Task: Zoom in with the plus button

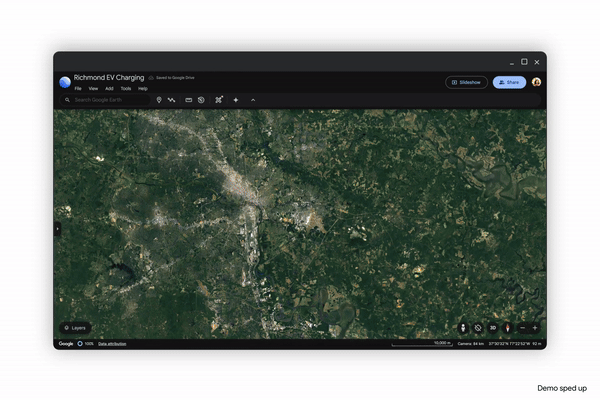Action: (535, 328)
